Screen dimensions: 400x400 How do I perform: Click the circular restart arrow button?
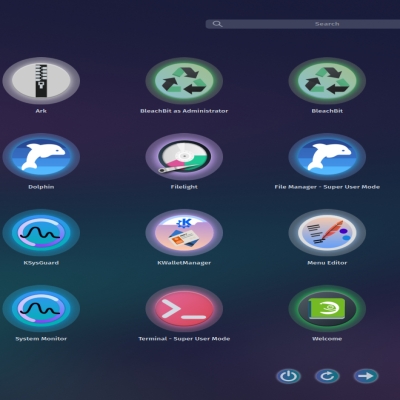pos(327,376)
